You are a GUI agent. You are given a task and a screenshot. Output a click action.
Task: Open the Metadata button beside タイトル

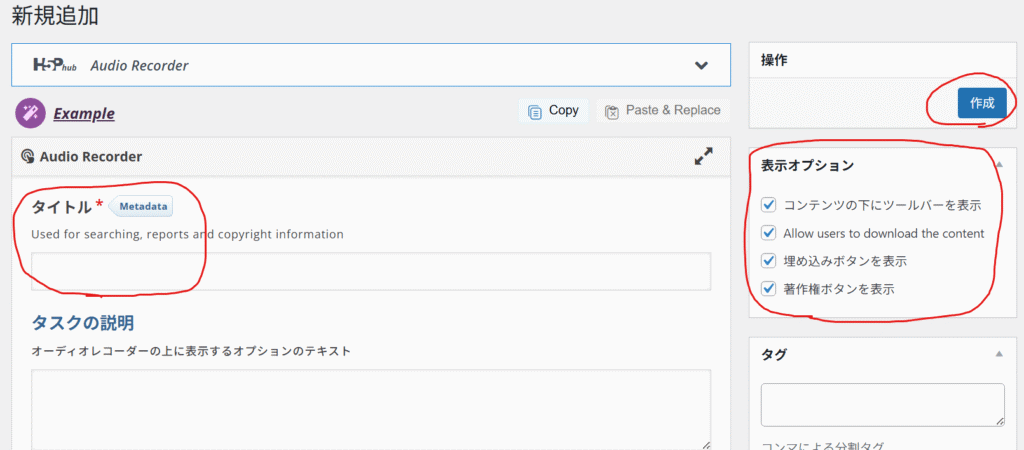coord(140,206)
